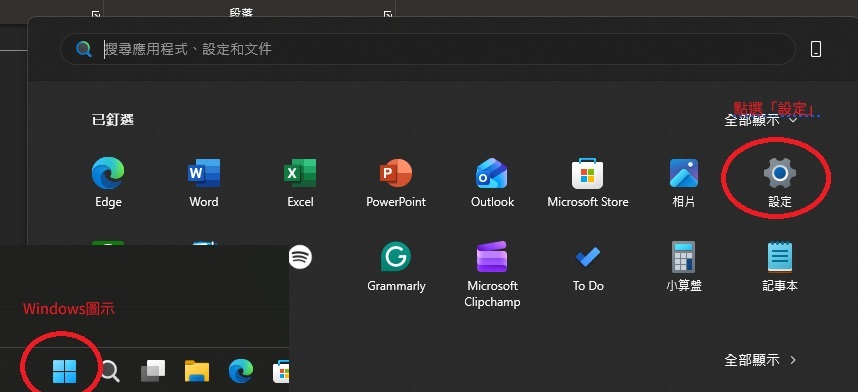Launch PowerPoint pinned app

396,182
